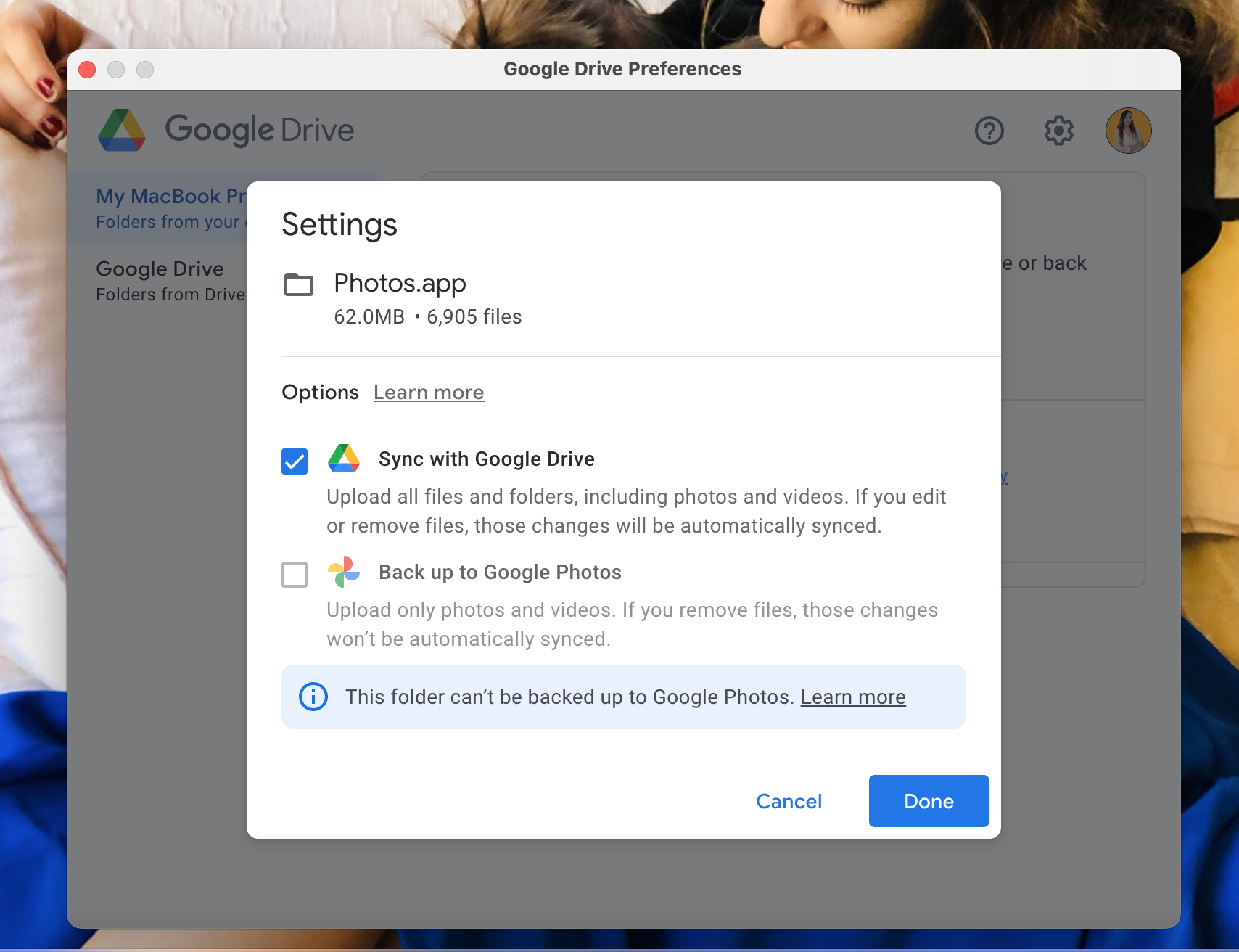Click the Settings dialog heading
The height and width of the screenshot is (952, 1239).
click(339, 225)
